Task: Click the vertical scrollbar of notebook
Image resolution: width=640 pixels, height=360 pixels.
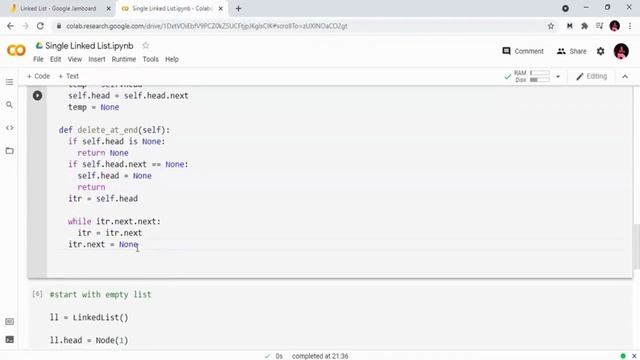Action: pyautogui.click(x=636, y=246)
